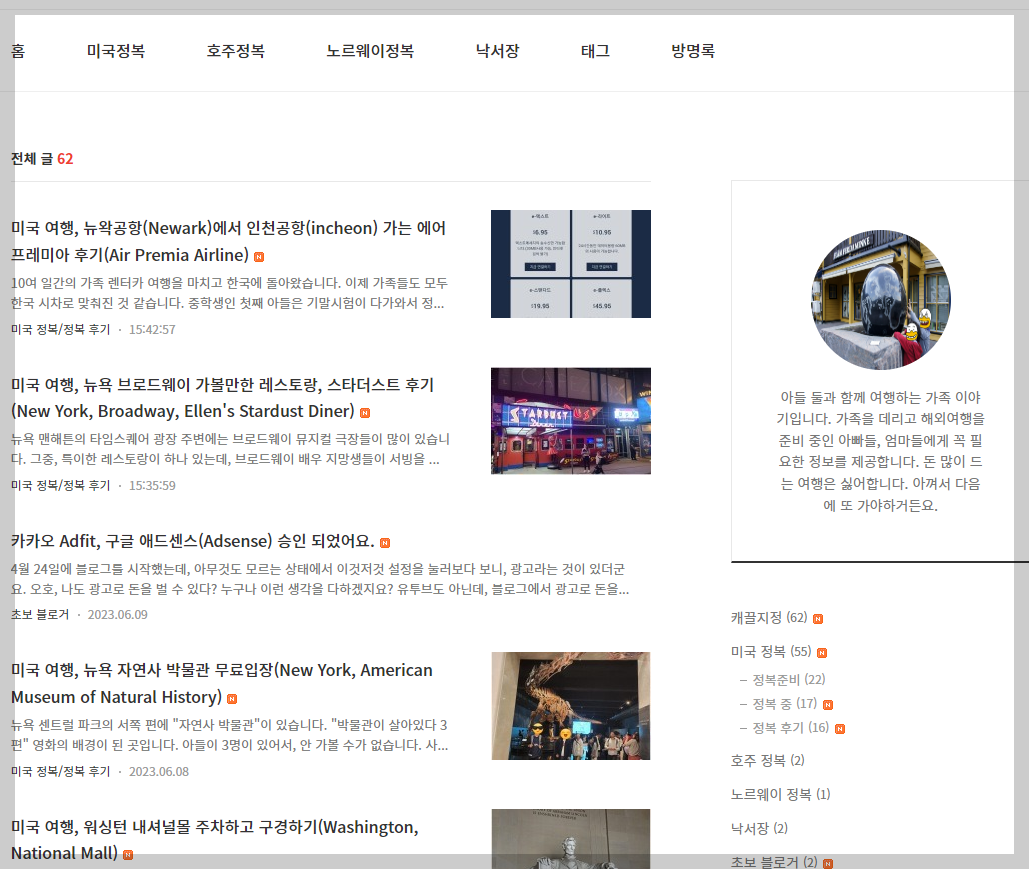Click the excerpt starting 4월 24일에 블로그를

click(320, 579)
